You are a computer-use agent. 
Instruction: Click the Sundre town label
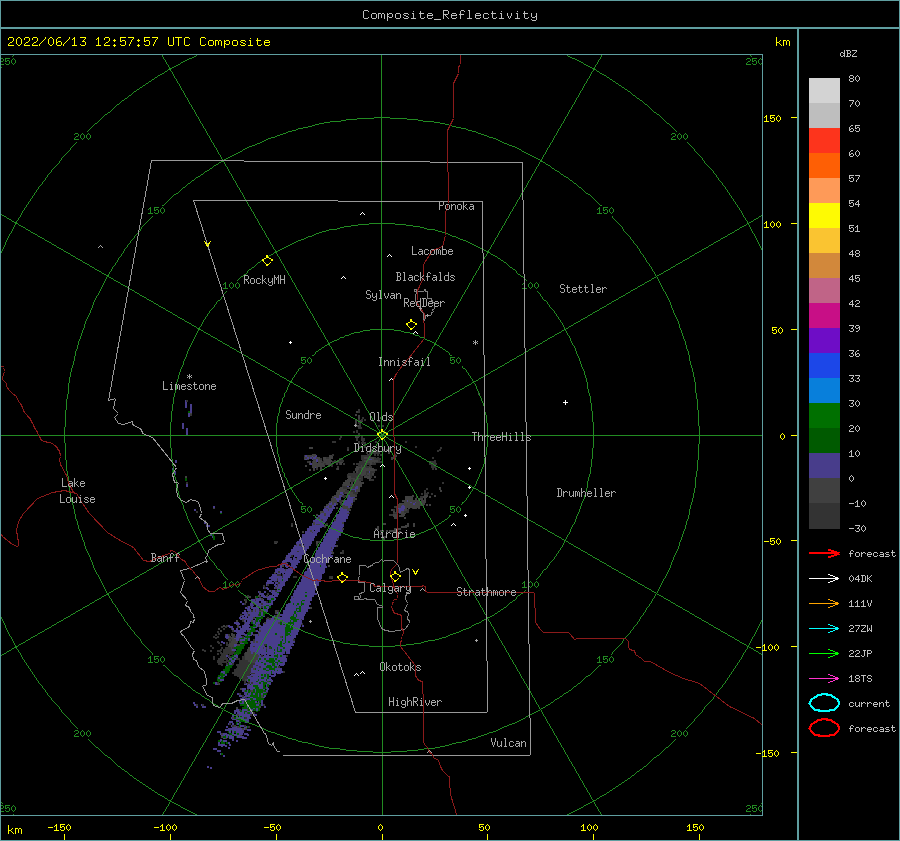(x=303, y=414)
